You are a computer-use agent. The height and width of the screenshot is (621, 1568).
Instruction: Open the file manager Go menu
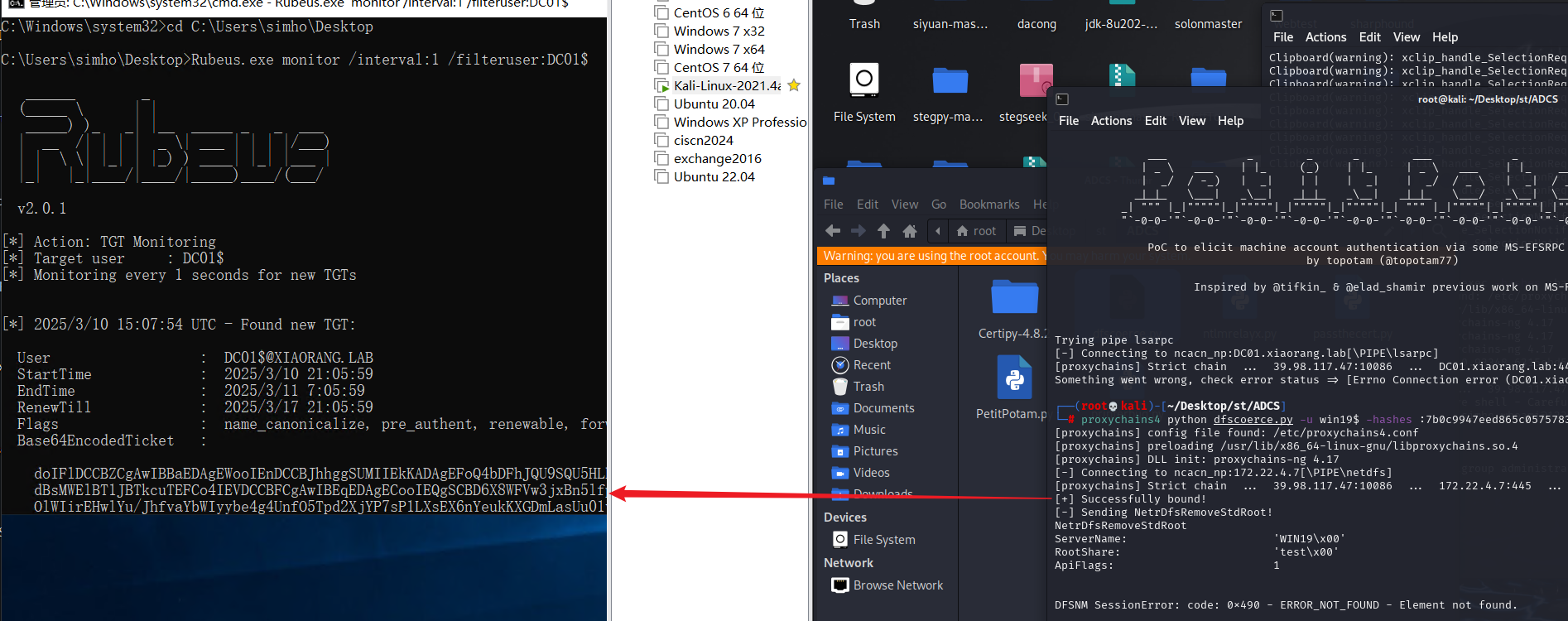pos(939,205)
